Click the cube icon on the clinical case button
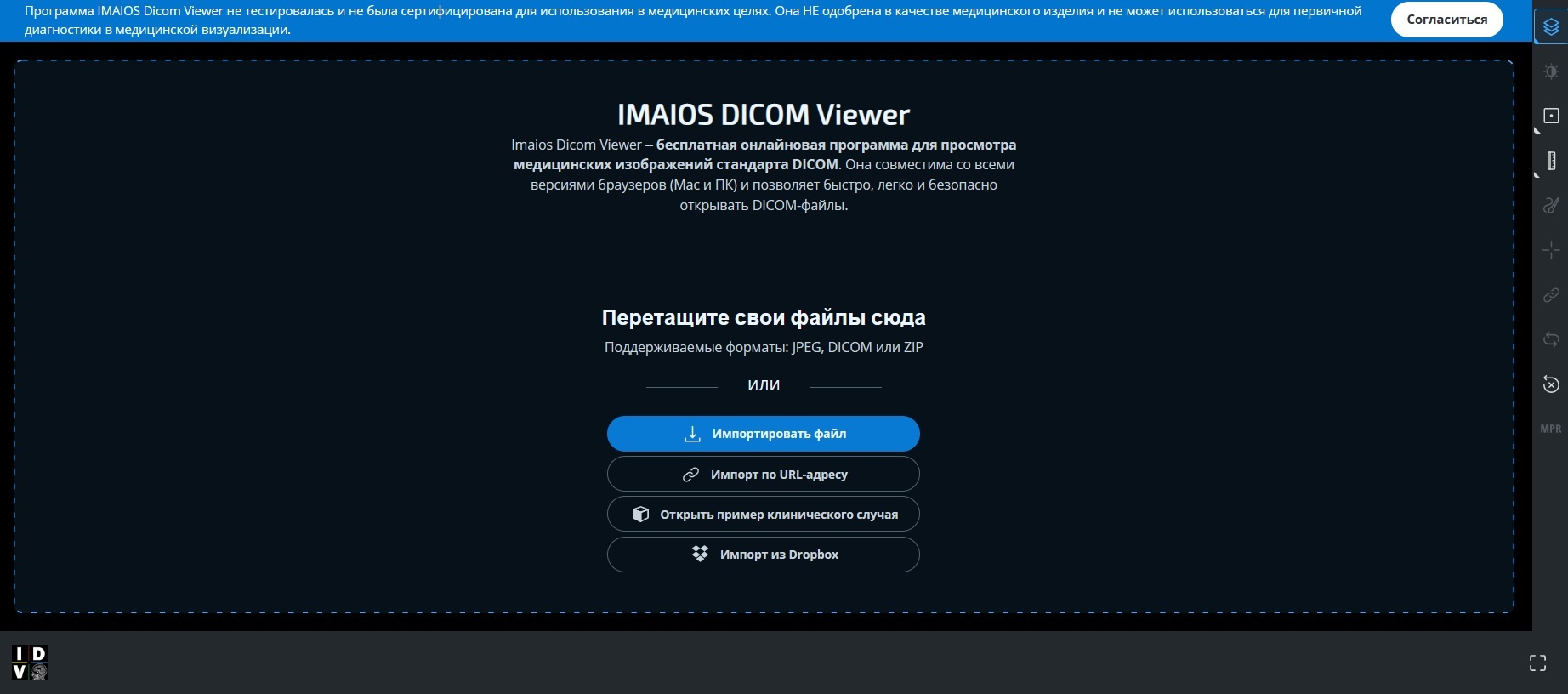Viewport: 1568px width, 694px height. click(x=641, y=514)
